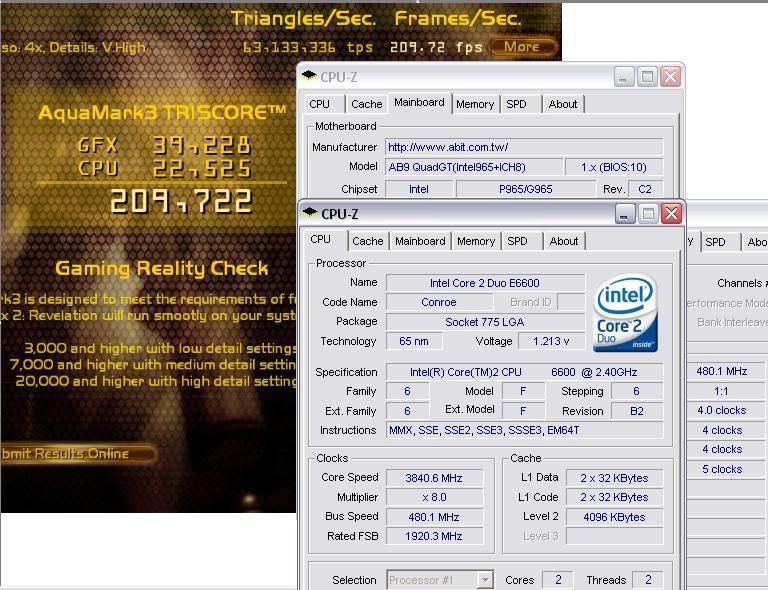Image resolution: width=768 pixels, height=590 pixels.
Task: Switch to Memory tab in front CPU-Z window
Action: tap(476, 241)
